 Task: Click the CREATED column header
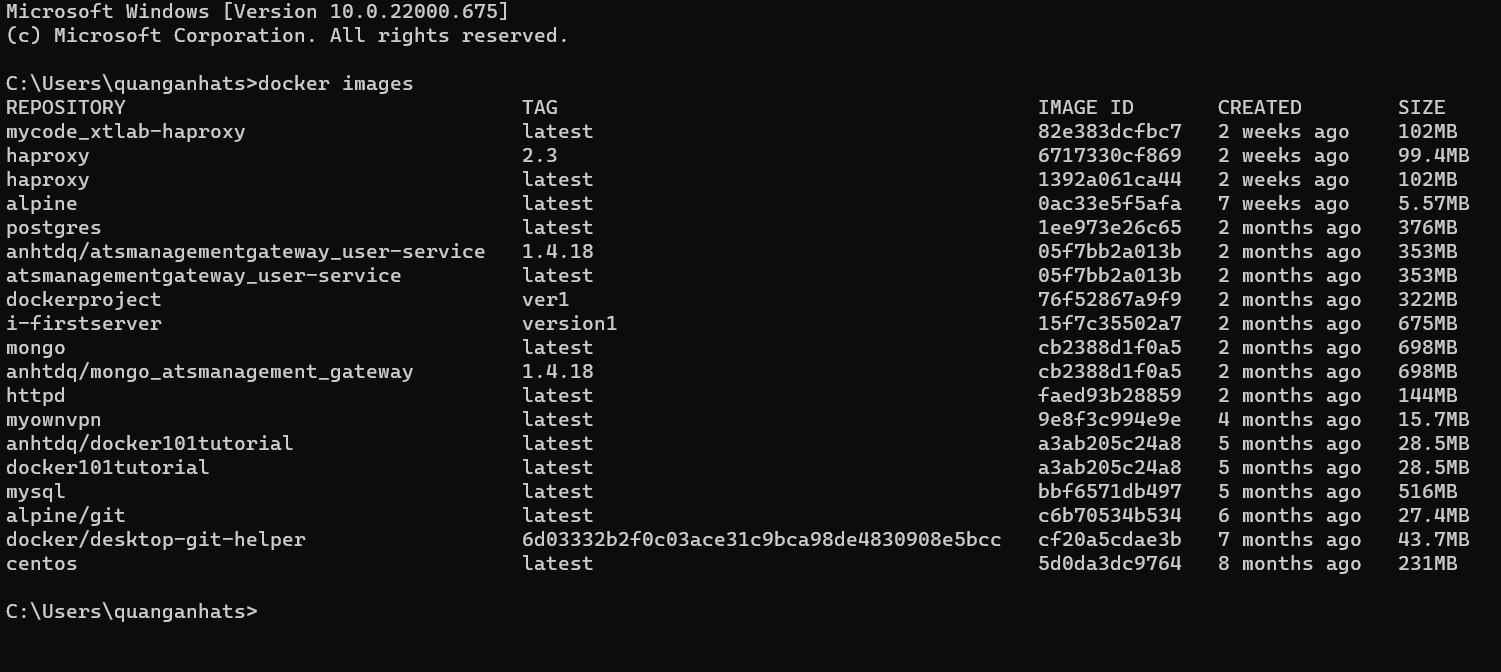[1259, 108]
